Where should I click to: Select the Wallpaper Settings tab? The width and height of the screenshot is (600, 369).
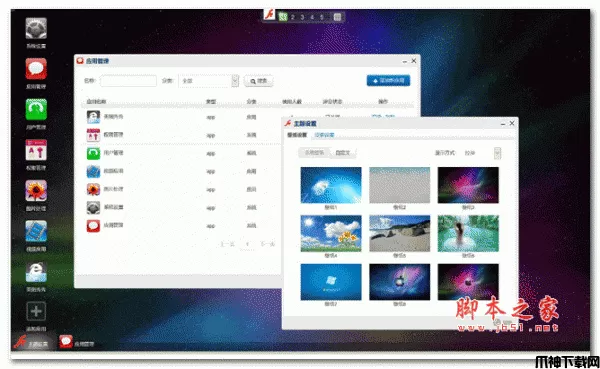click(297, 135)
